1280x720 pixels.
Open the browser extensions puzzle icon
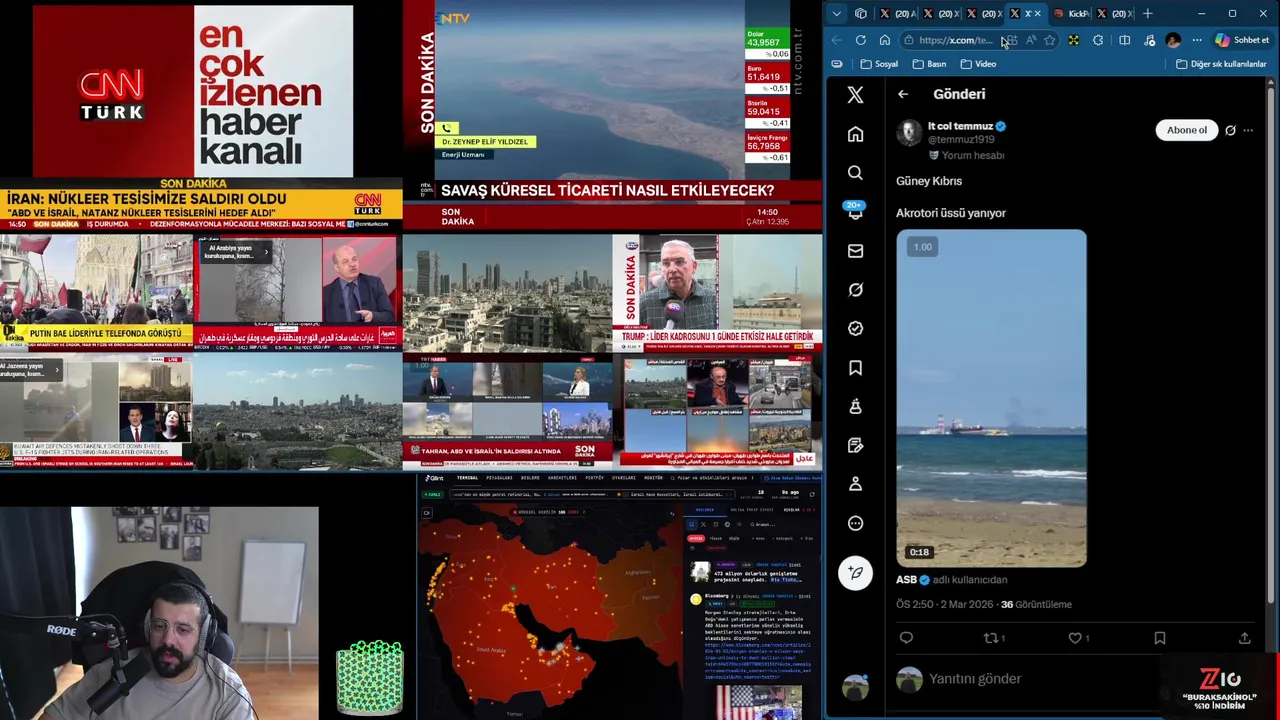[1098, 40]
